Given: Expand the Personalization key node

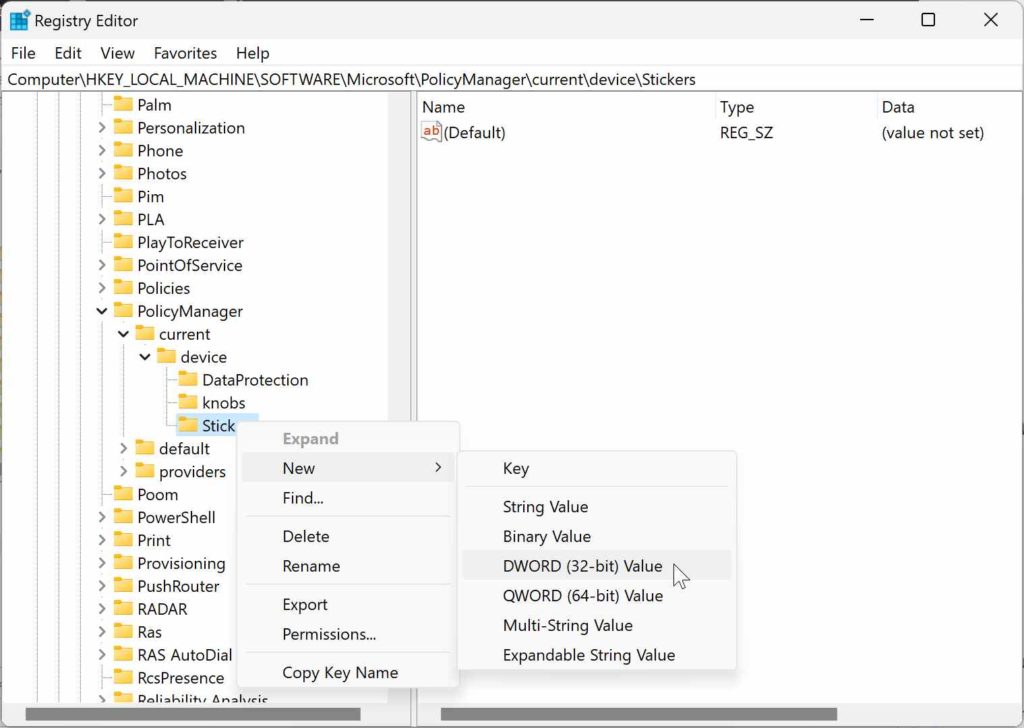Looking at the screenshot, I should click(102, 127).
